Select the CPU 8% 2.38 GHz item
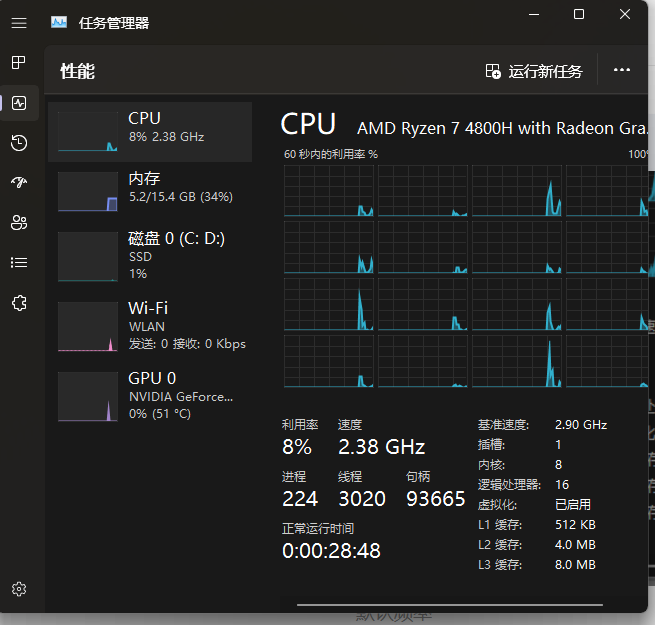 tap(150, 132)
